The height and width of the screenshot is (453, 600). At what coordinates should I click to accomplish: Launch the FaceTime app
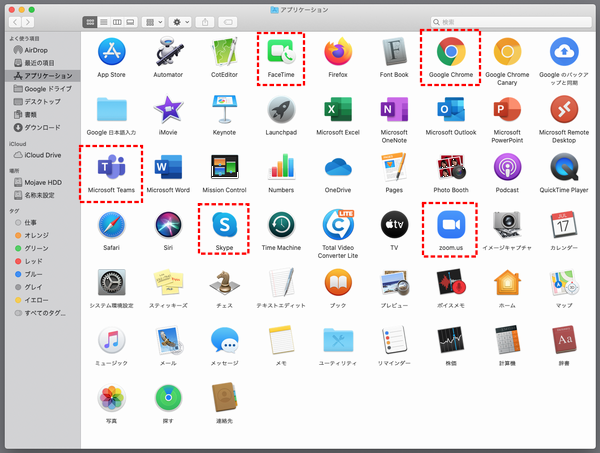281,52
